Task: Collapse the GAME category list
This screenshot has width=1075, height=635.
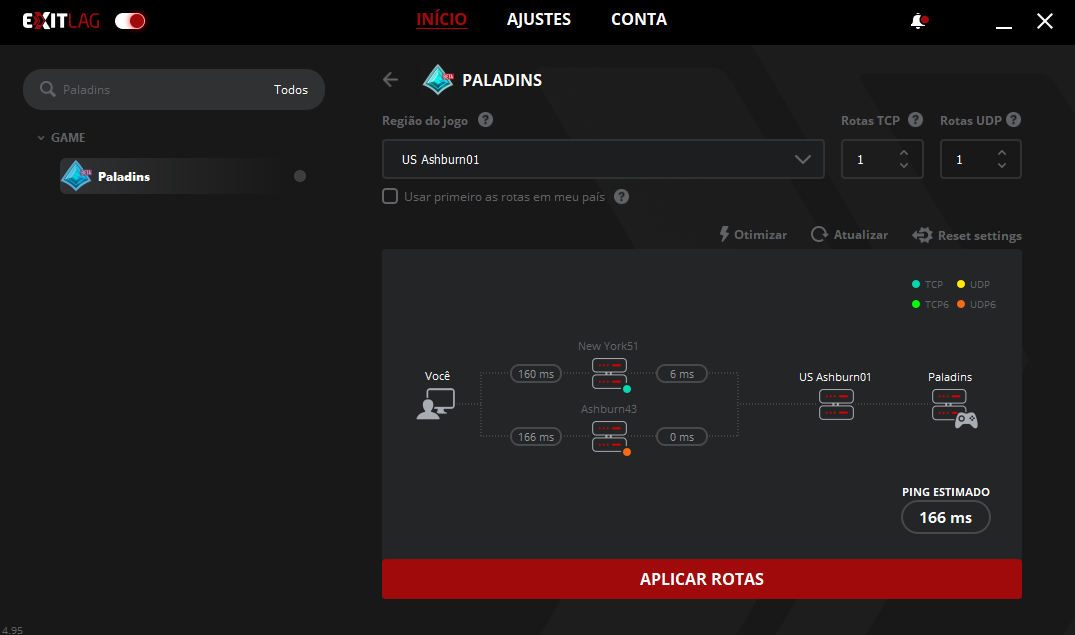Action: [x=41, y=138]
